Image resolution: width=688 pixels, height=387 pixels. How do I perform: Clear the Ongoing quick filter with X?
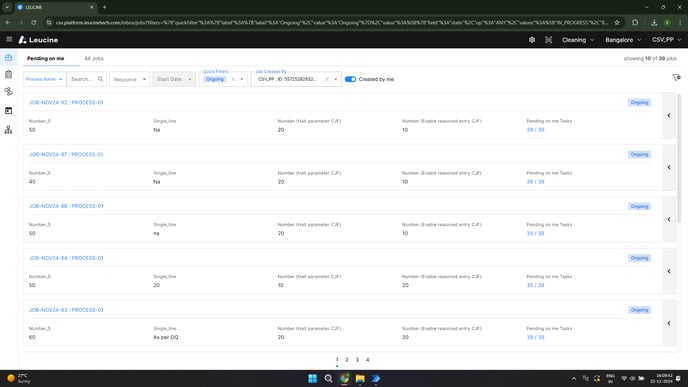click(x=233, y=79)
